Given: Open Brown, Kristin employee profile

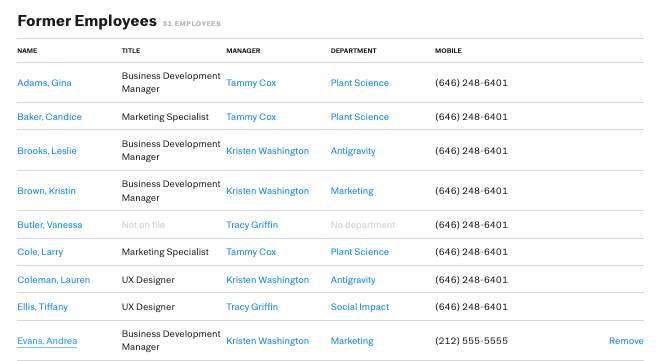Looking at the screenshot, I should (46, 191).
